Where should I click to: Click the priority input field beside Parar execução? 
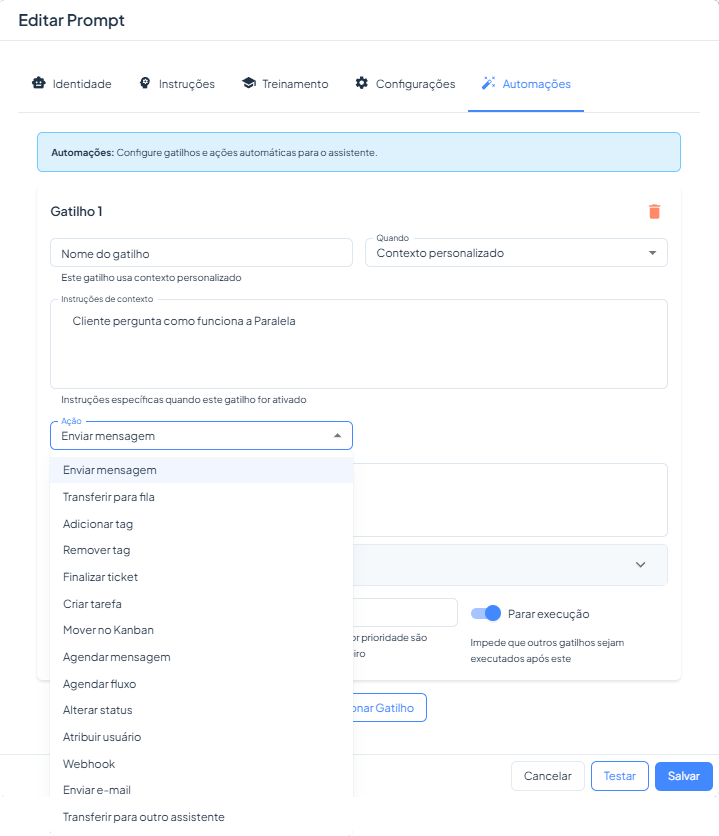(405, 613)
